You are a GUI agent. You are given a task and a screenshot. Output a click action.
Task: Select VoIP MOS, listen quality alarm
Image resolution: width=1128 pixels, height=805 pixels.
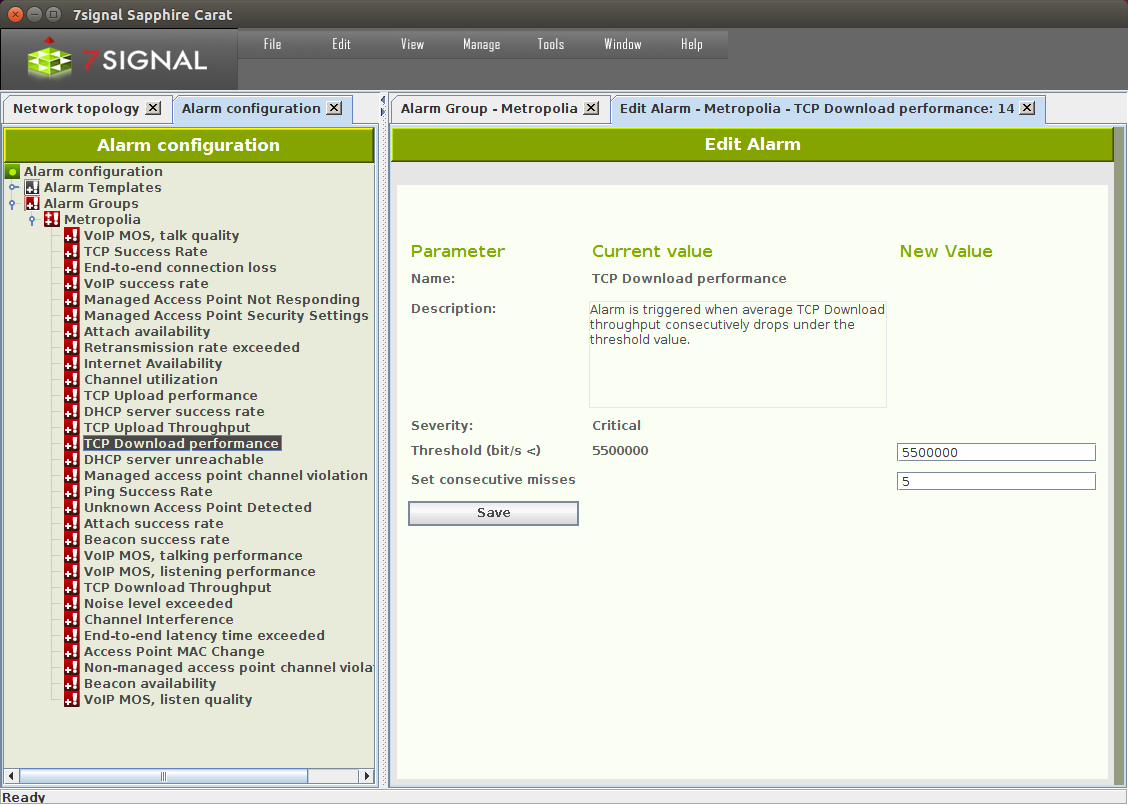(x=168, y=699)
